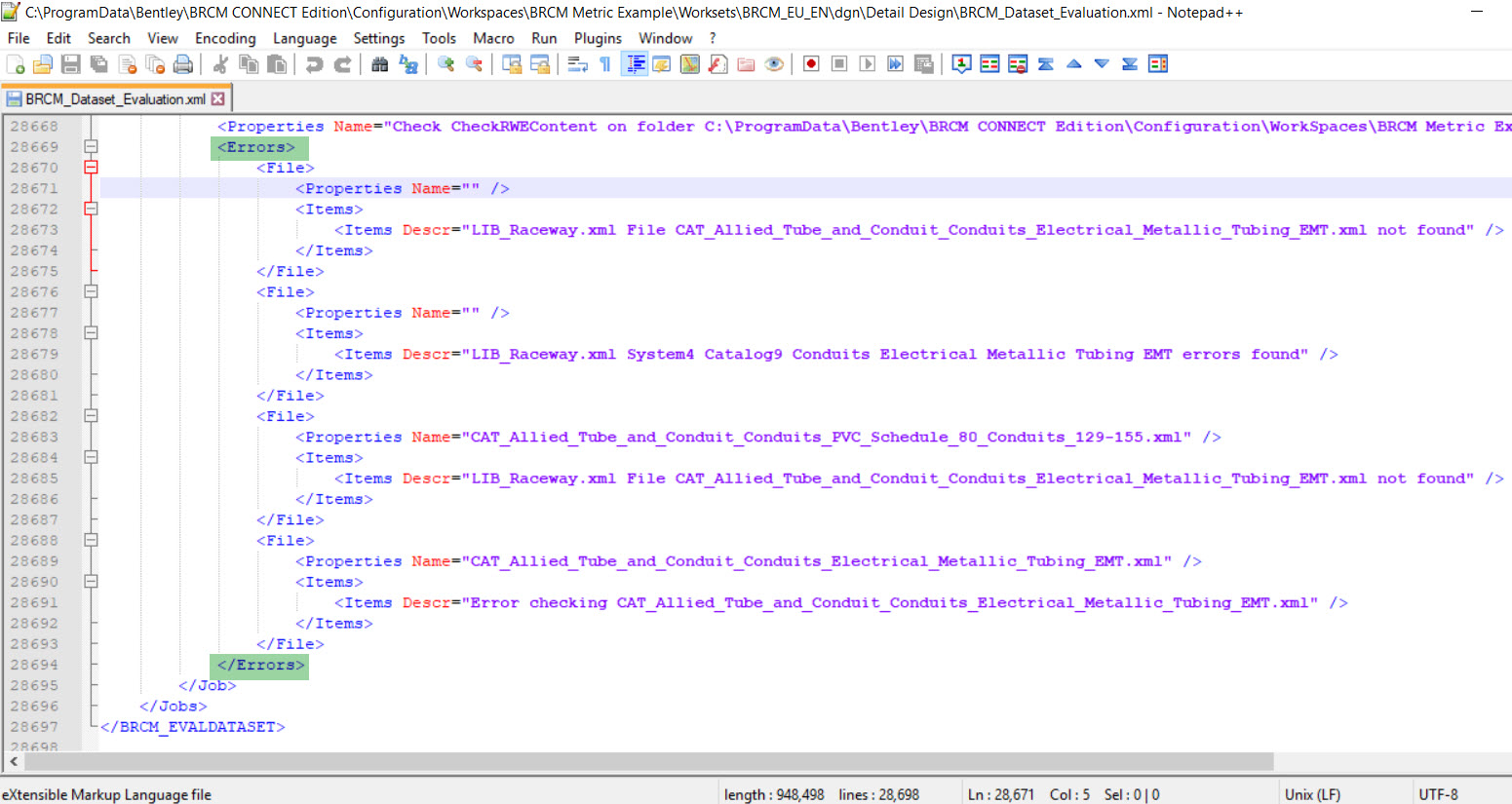Screen dimensions: 1512x804
Task: Collapse the Items node at line 28684
Action: point(91,457)
